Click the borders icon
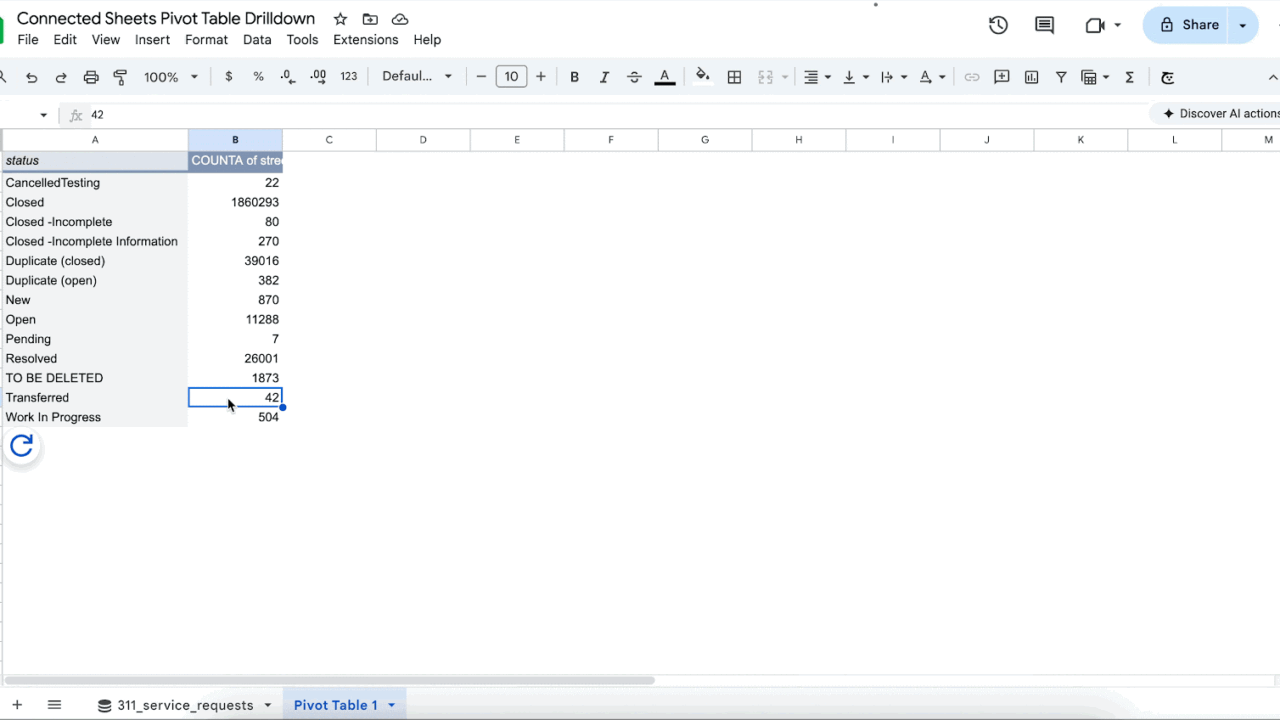The width and height of the screenshot is (1280, 720). [734, 77]
